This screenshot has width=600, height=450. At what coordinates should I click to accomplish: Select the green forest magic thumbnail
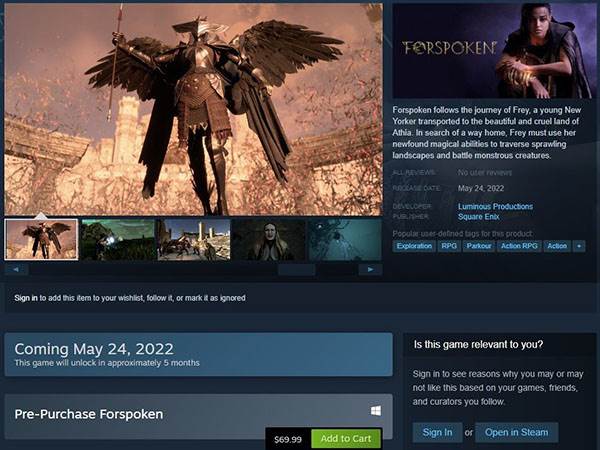click(117, 240)
